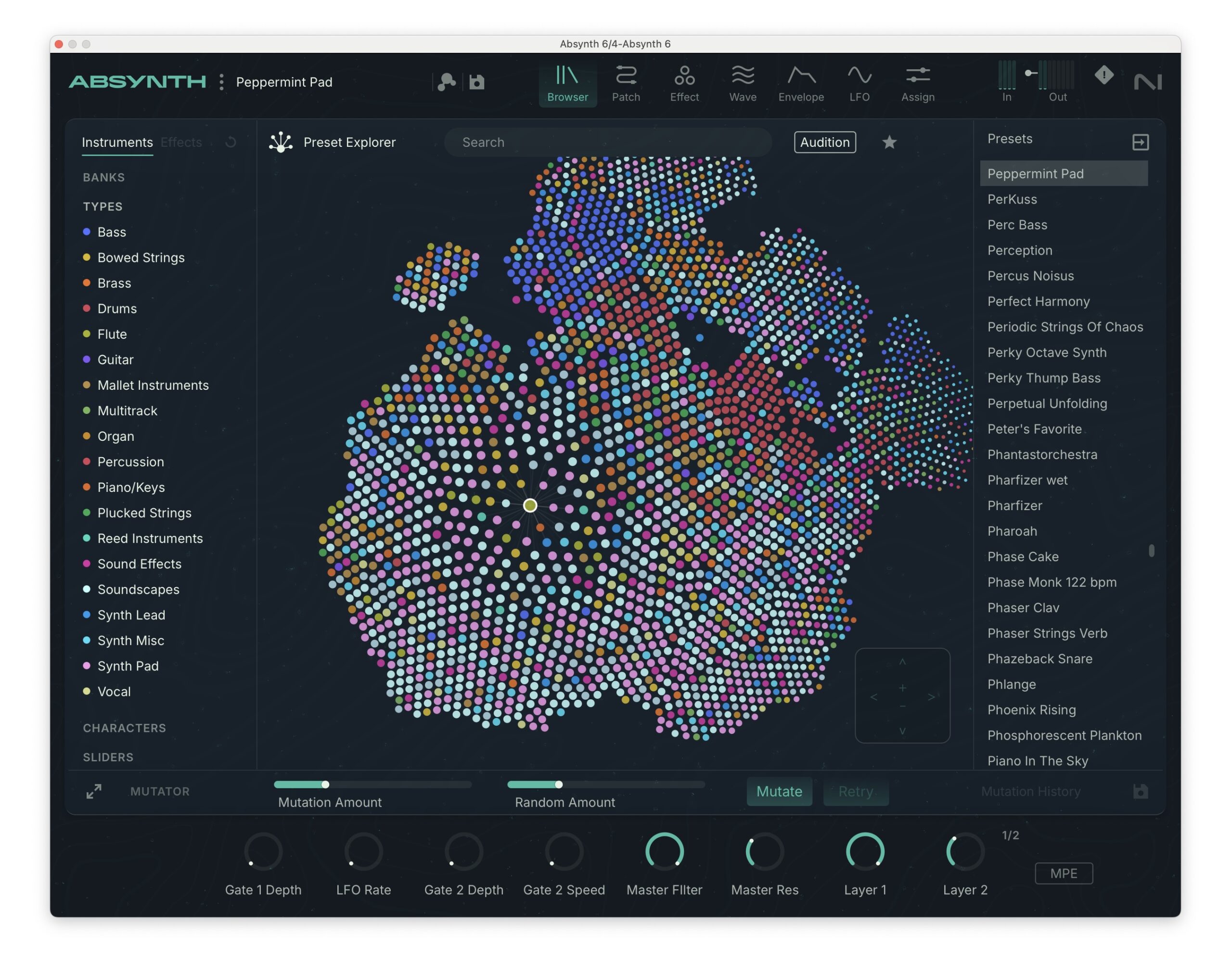The image size is (1232, 976).
Task: Select the Phase Cake preset
Action: [1023, 556]
